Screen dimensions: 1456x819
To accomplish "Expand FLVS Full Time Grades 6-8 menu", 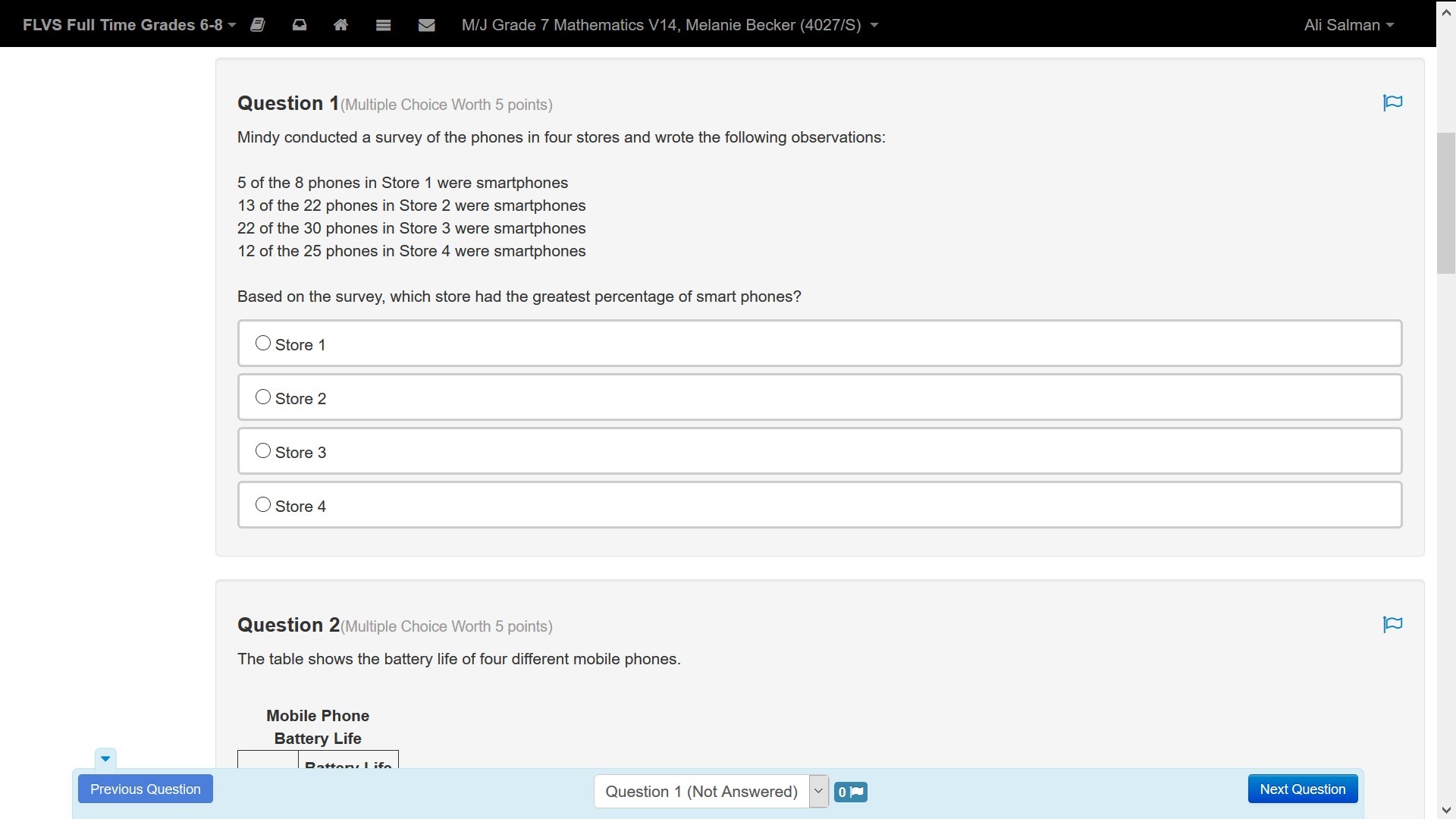I will 129,25.
